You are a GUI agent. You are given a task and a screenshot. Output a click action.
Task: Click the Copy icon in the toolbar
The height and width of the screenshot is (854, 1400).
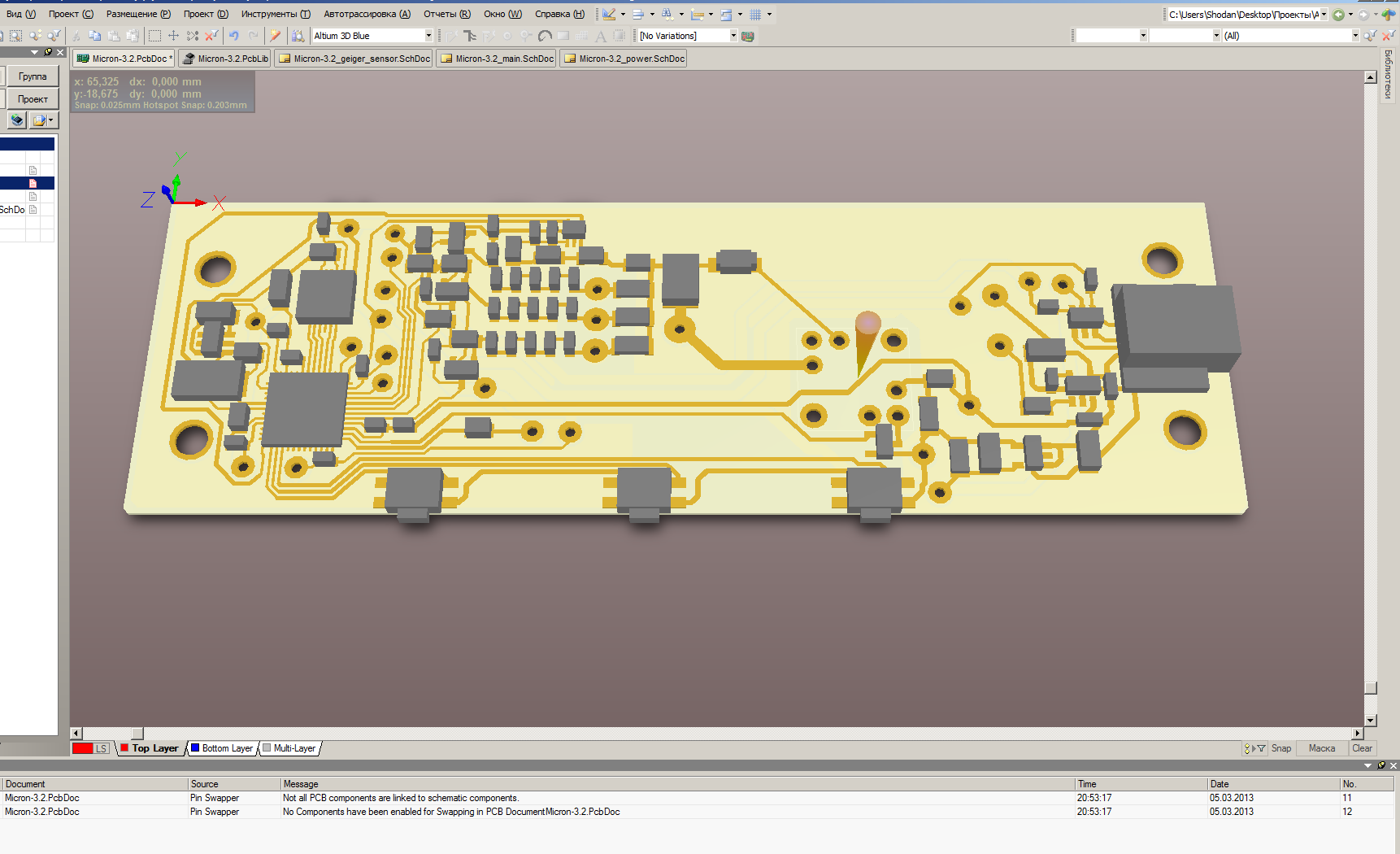(x=95, y=36)
